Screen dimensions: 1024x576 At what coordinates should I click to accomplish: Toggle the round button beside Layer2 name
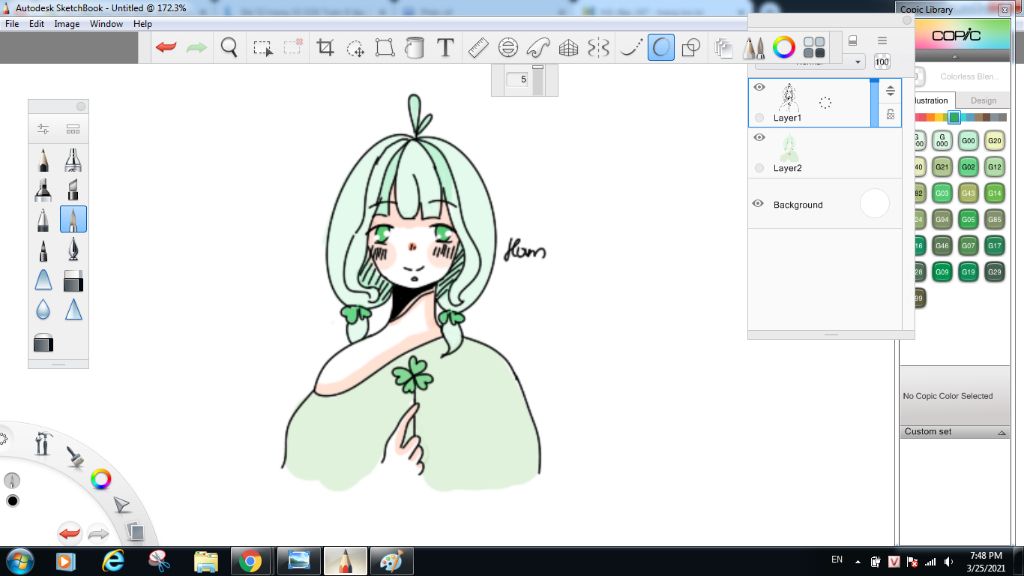click(759, 168)
